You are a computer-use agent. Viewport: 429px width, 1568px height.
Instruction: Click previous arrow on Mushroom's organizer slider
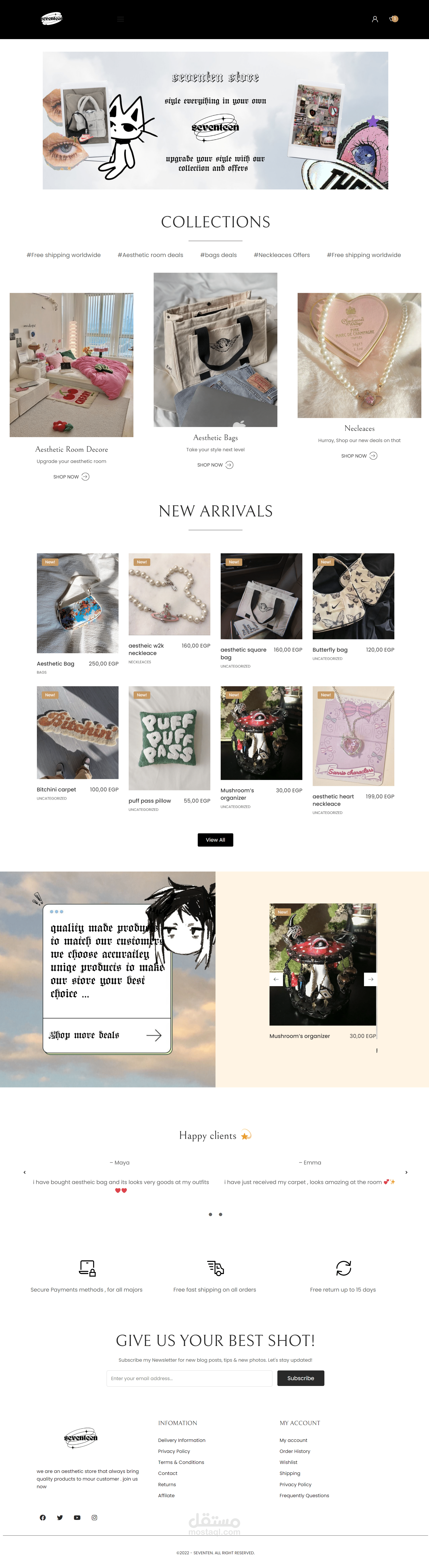click(276, 979)
